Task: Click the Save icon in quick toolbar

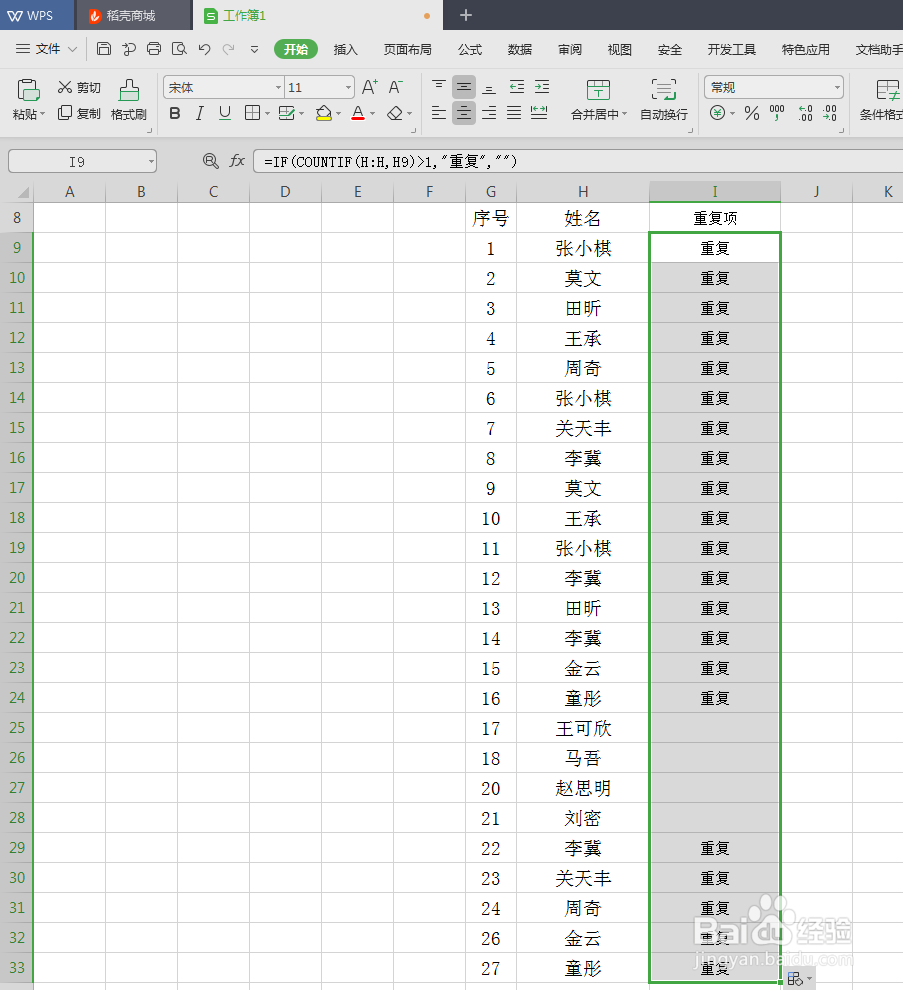Action: point(104,49)
